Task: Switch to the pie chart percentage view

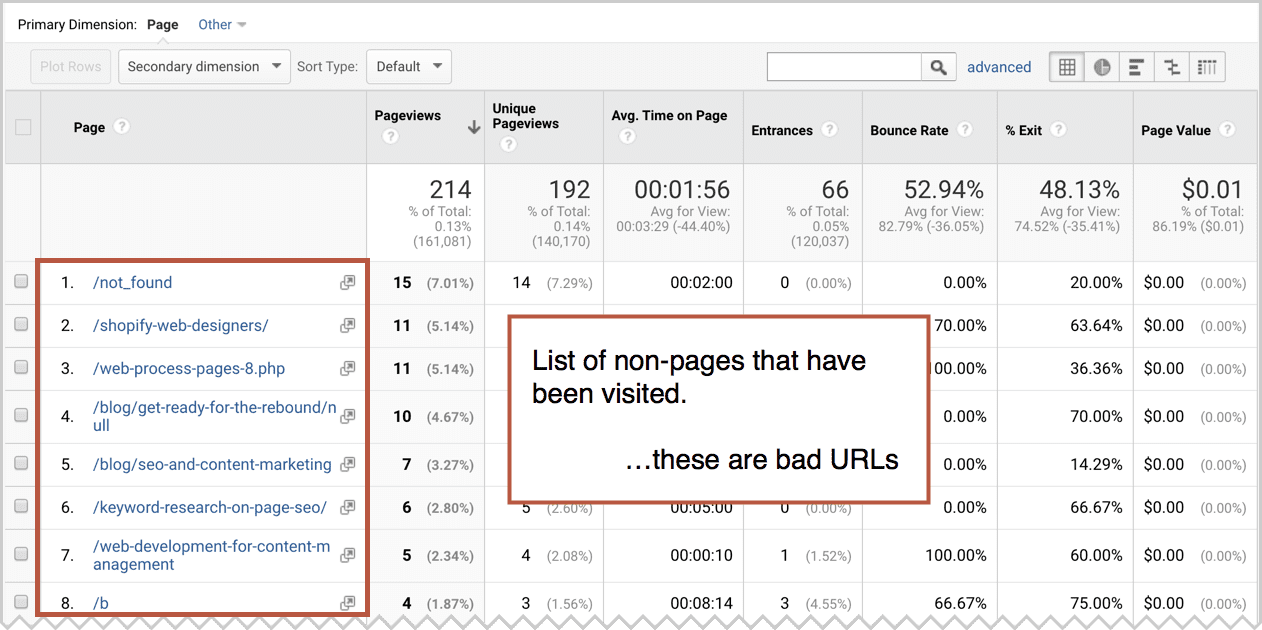Action: 1101,66
